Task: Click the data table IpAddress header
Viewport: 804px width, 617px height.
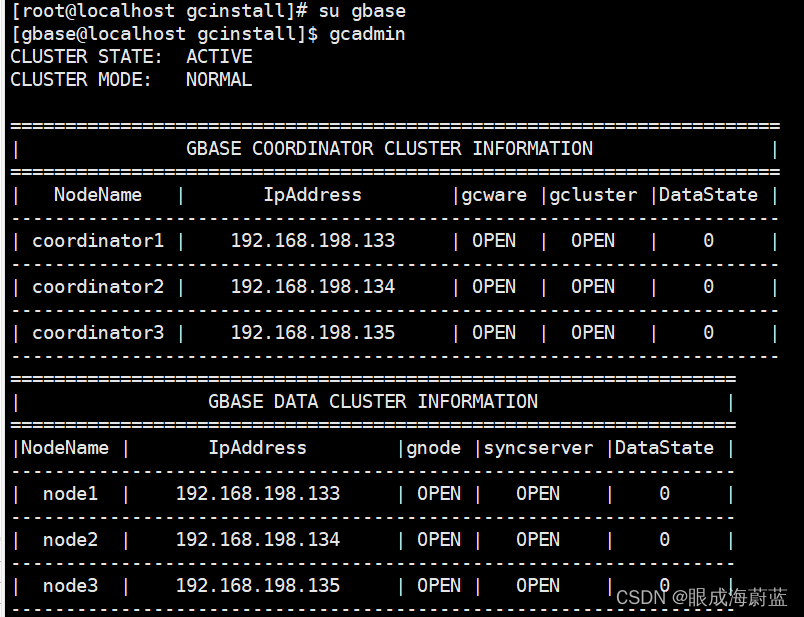Action: (x=257, y=448)
